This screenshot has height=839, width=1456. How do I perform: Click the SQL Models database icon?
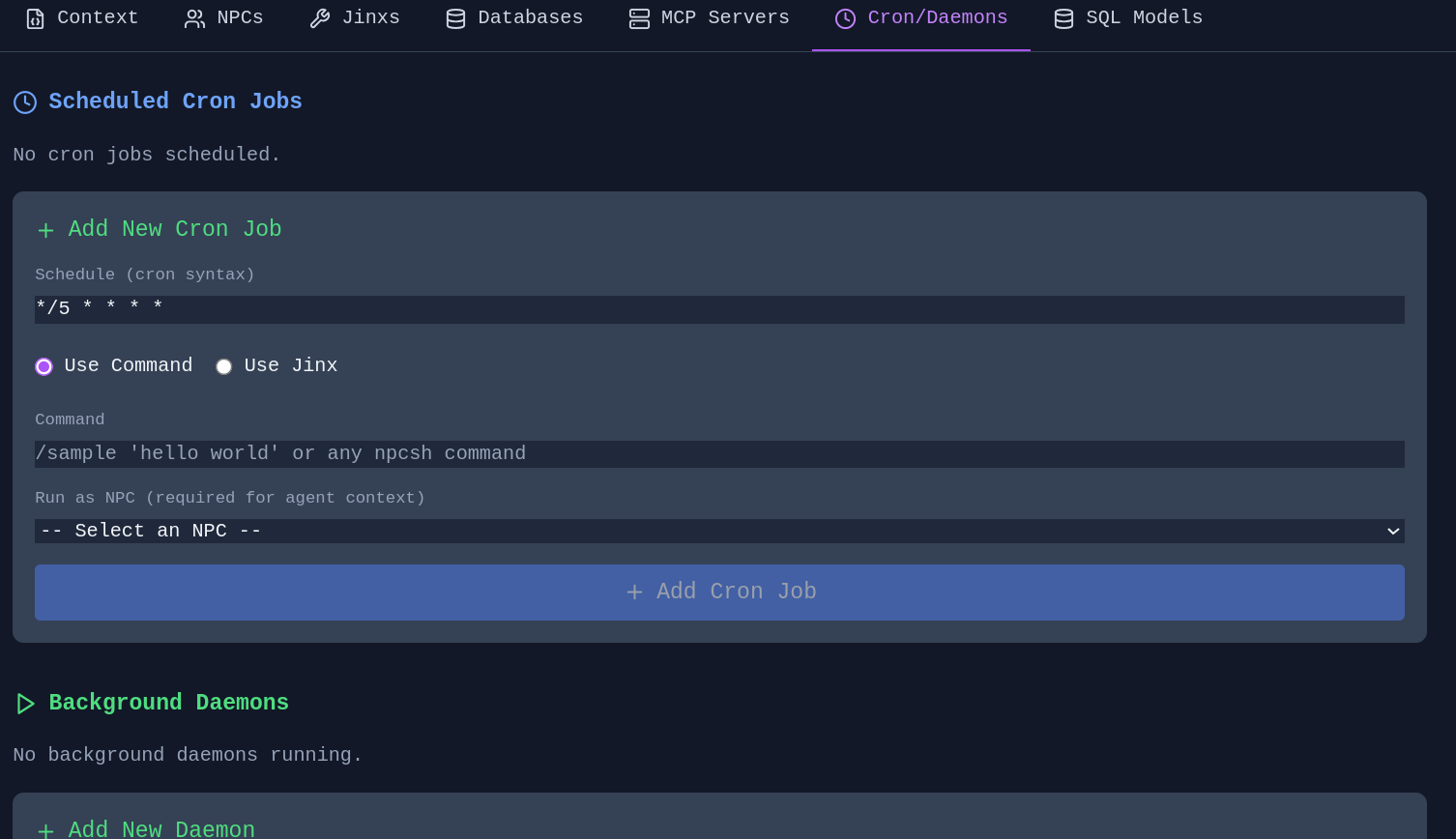(x=1063, y=18)
